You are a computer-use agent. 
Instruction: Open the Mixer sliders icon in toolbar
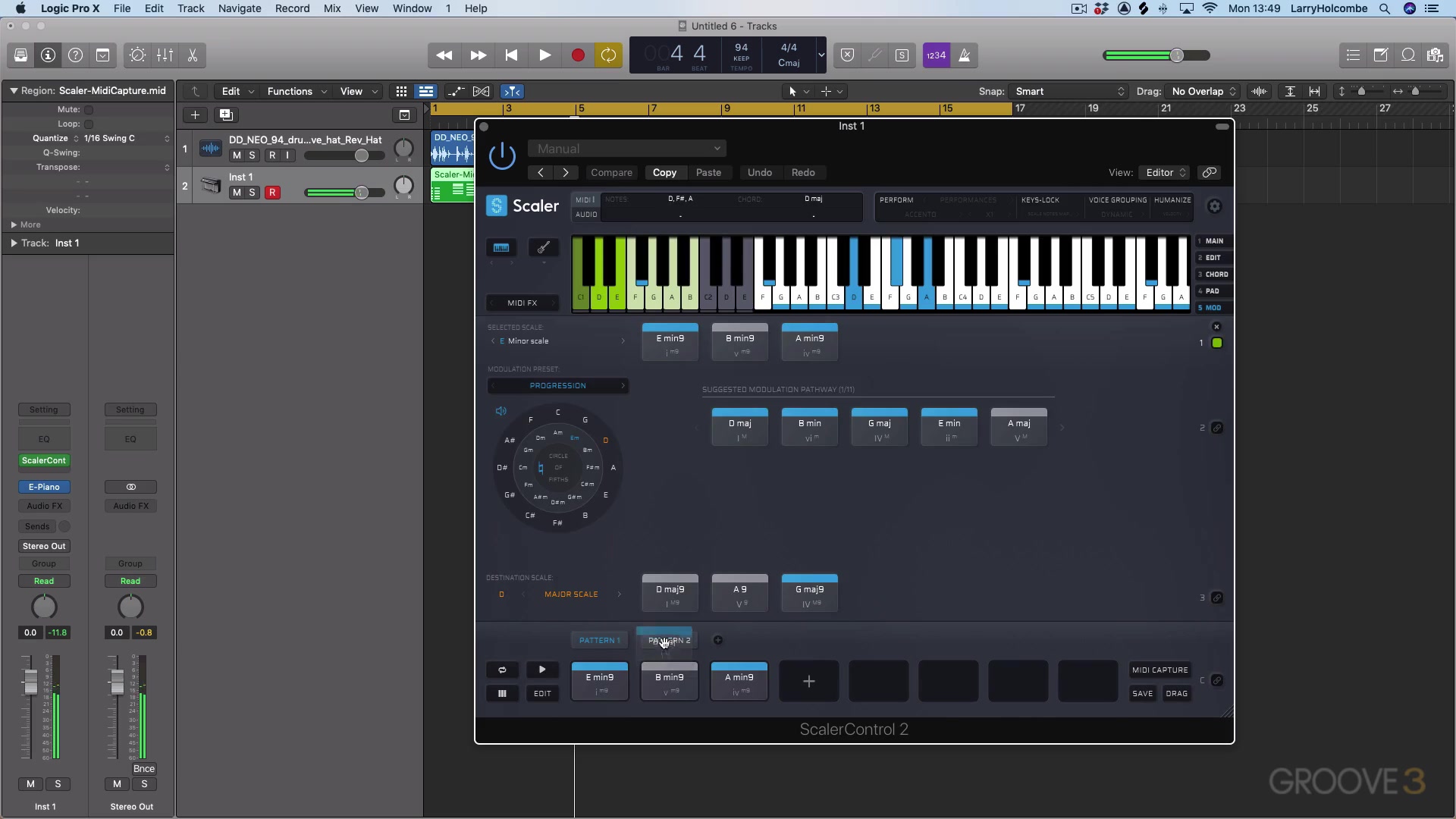pos(165,55)
